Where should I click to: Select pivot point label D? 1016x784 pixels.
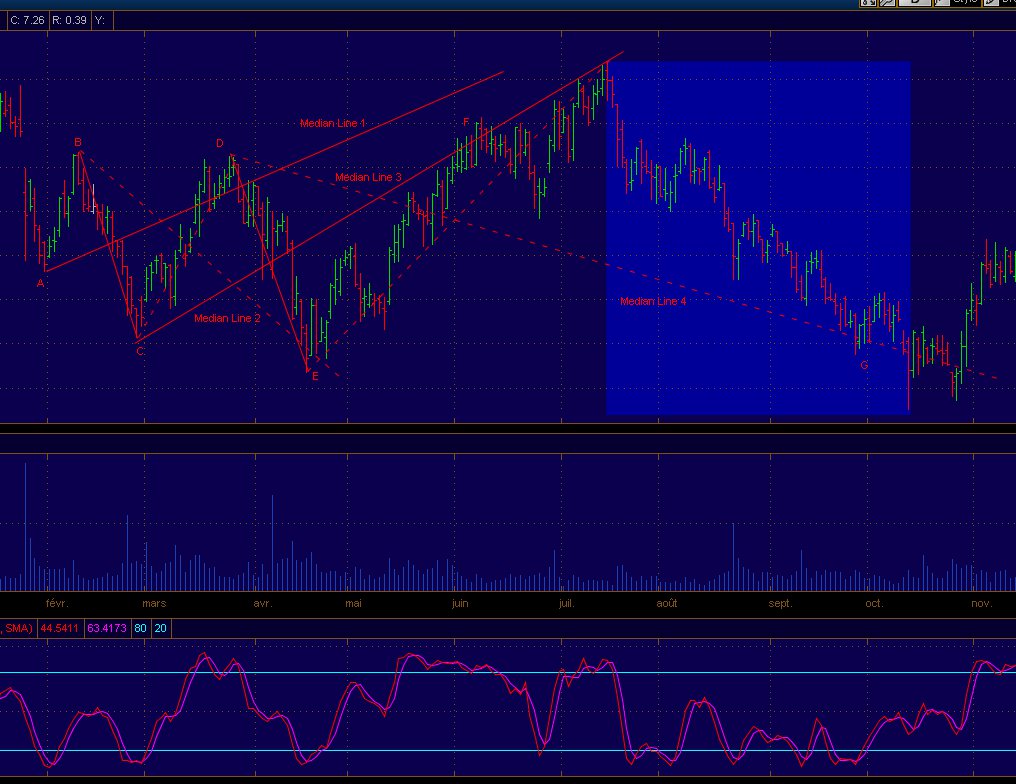220,143
